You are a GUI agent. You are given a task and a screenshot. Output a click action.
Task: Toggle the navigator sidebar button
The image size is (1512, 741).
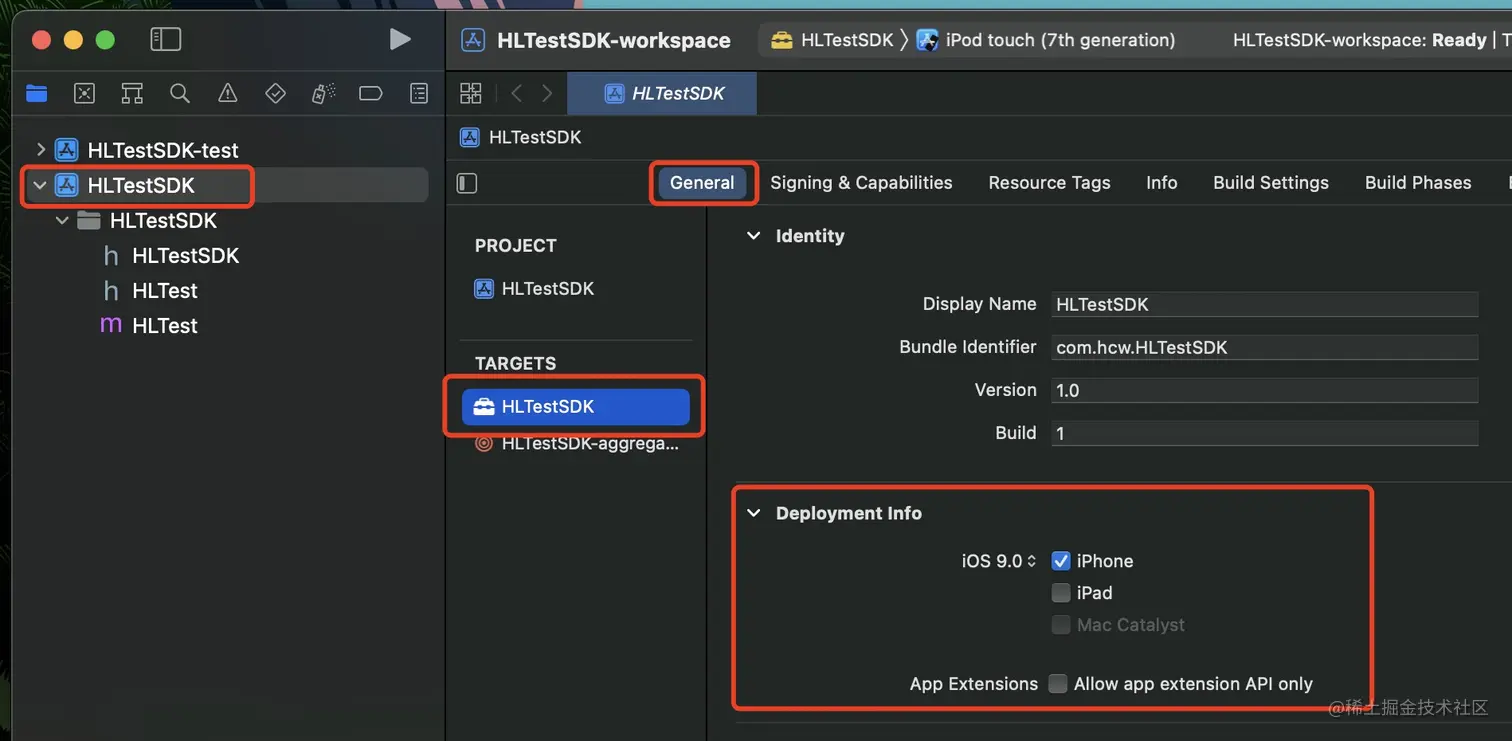[165, 39]
